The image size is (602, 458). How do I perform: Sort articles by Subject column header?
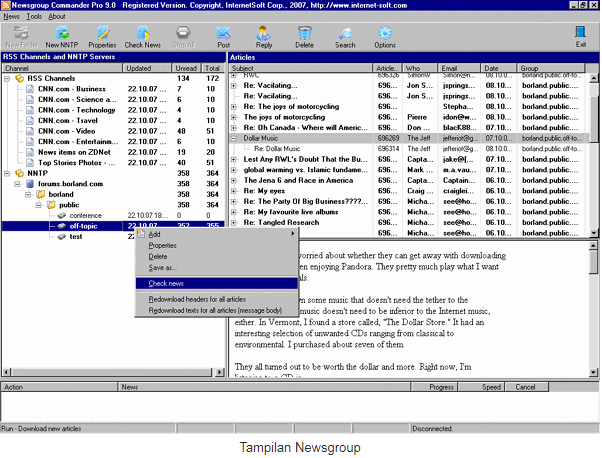pyautogui.click(x=301, y=68)
